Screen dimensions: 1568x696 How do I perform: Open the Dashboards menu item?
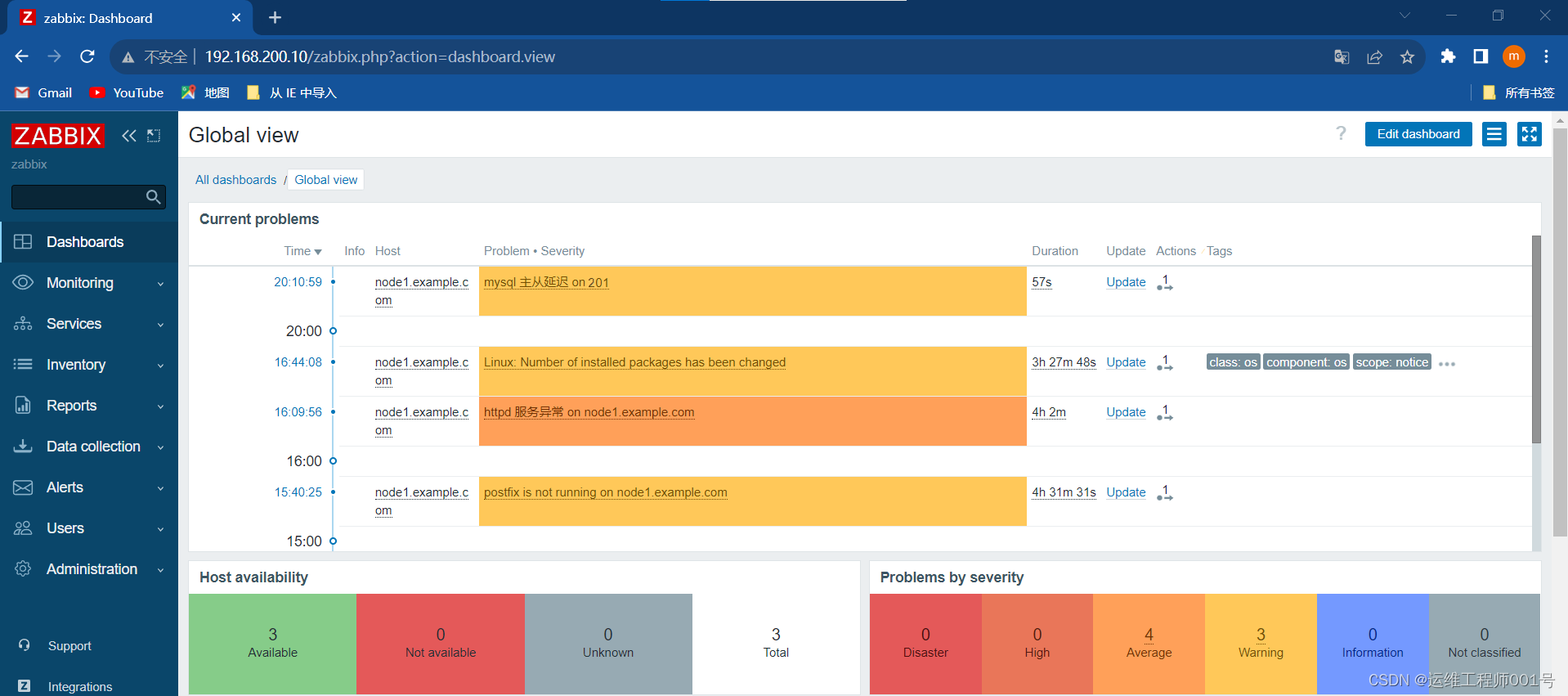pyautogui.click(x=89, y=242)
